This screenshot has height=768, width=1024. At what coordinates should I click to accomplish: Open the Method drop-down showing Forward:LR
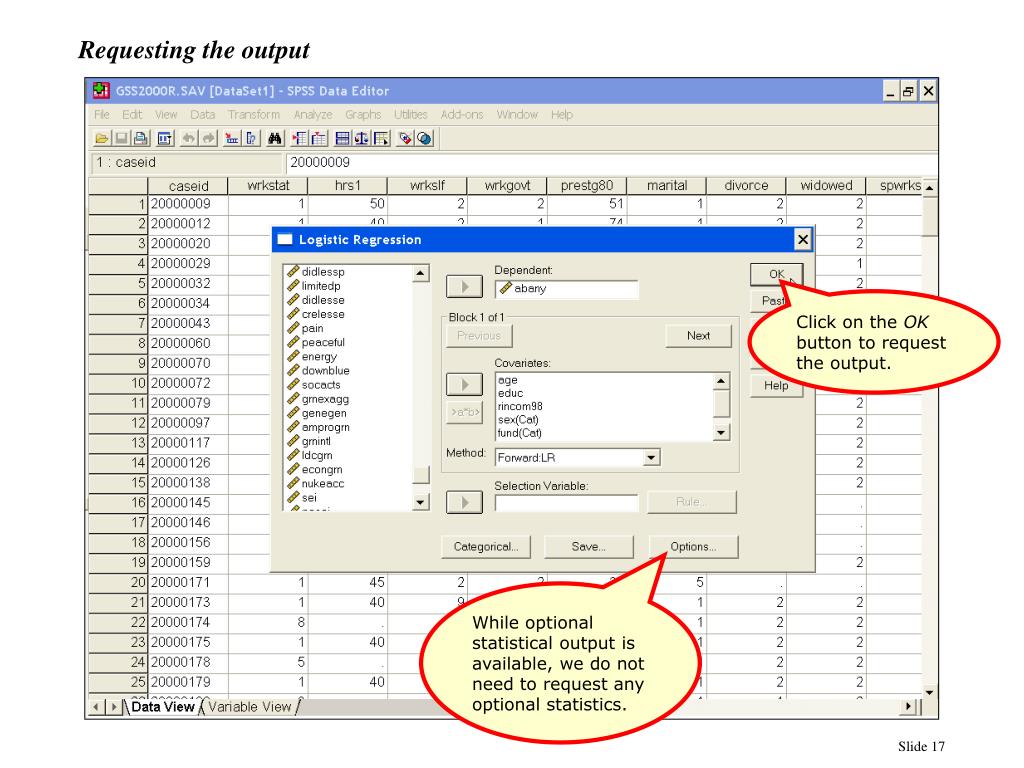651,458
